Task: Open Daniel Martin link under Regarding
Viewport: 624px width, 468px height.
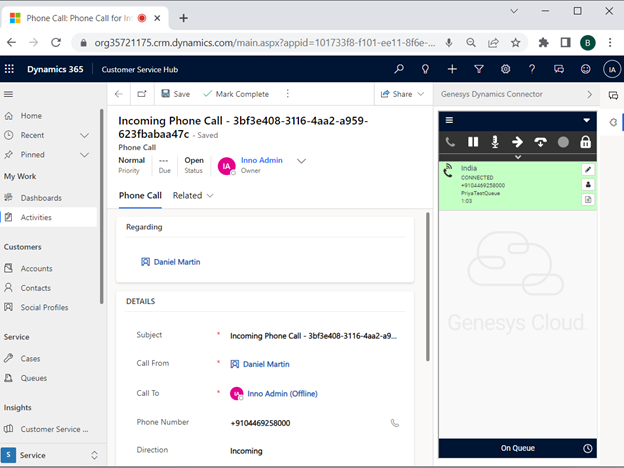Action: point(176,262)
